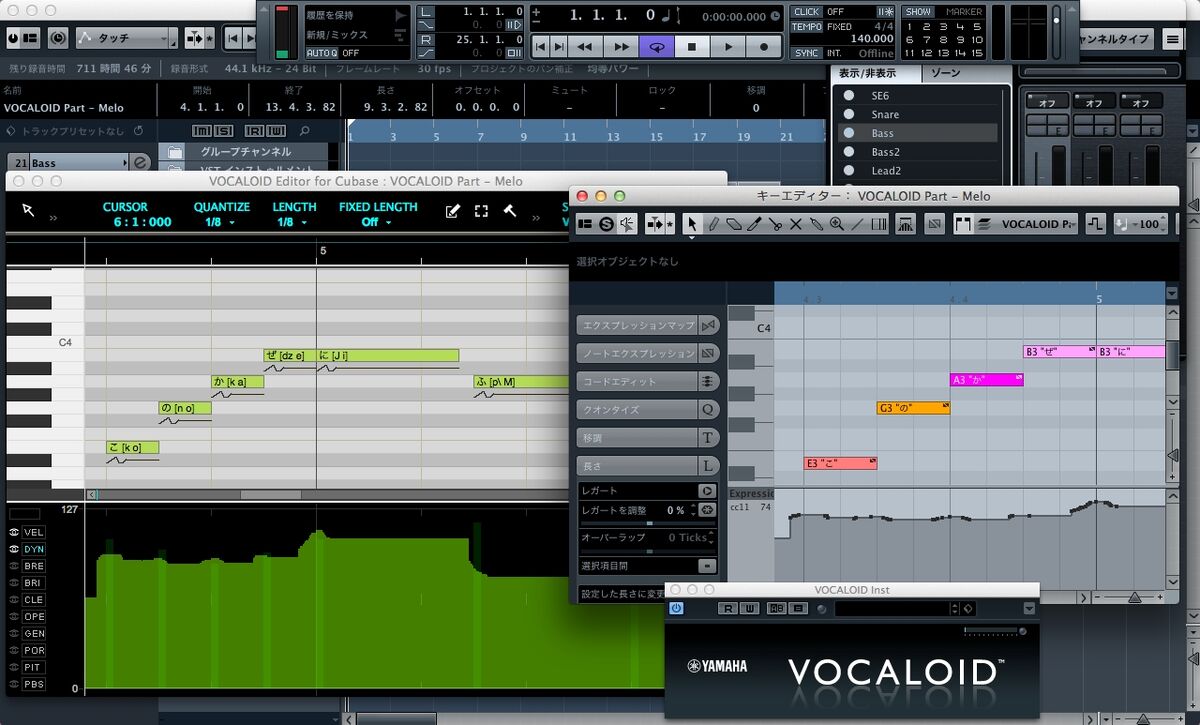This screenshot has height=725, width=1200.
Task: Click the power bypass button in VOCALOID Inst
Action: pos(676,608)
